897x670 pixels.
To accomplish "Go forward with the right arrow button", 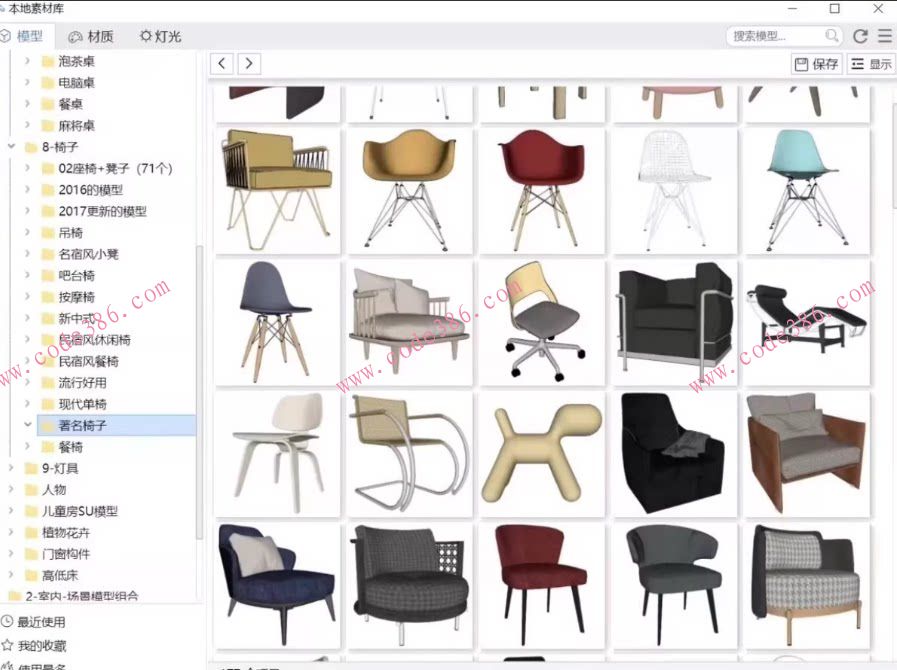I will 249,63.
